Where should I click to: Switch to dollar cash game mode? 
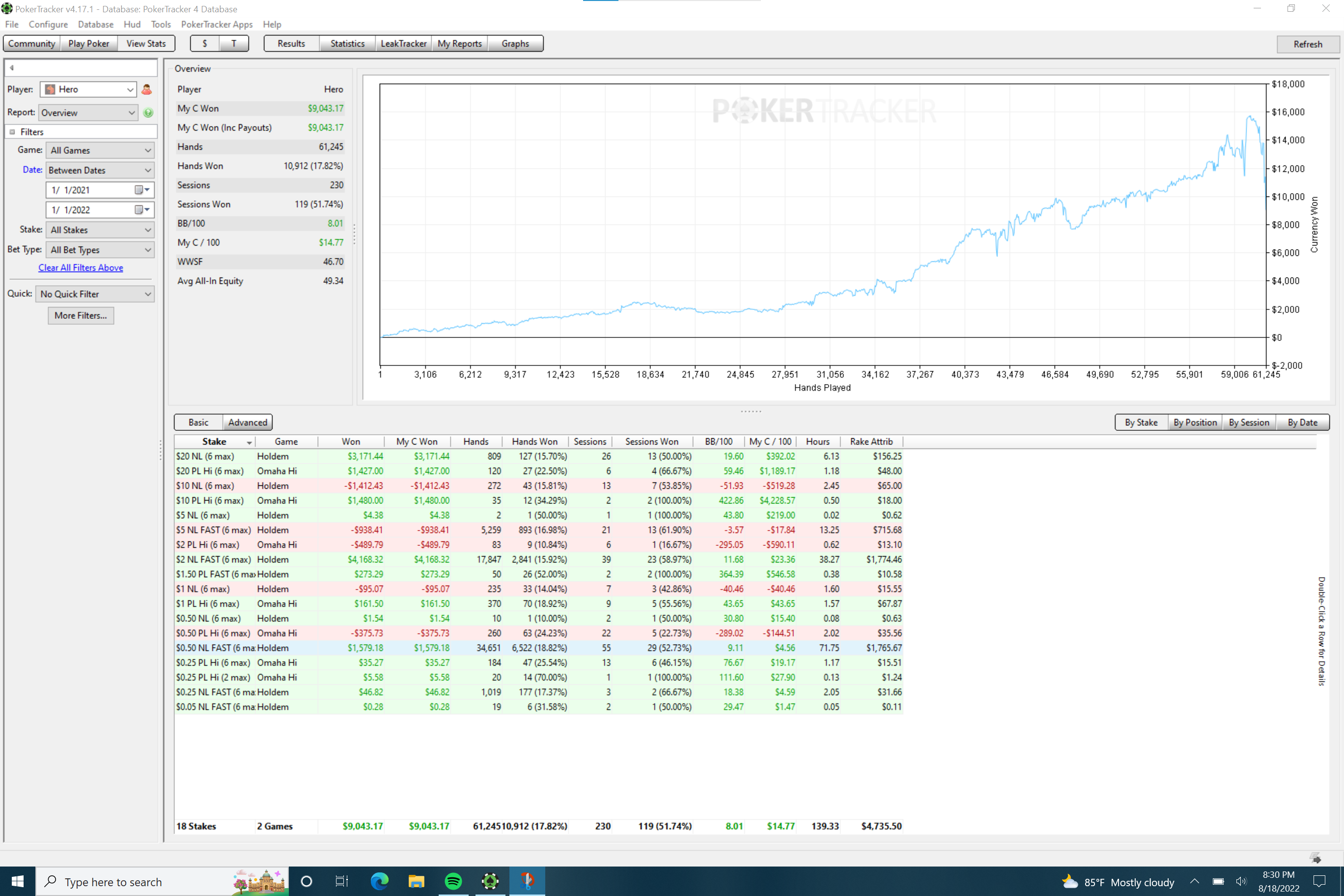[x=204, y=43]
